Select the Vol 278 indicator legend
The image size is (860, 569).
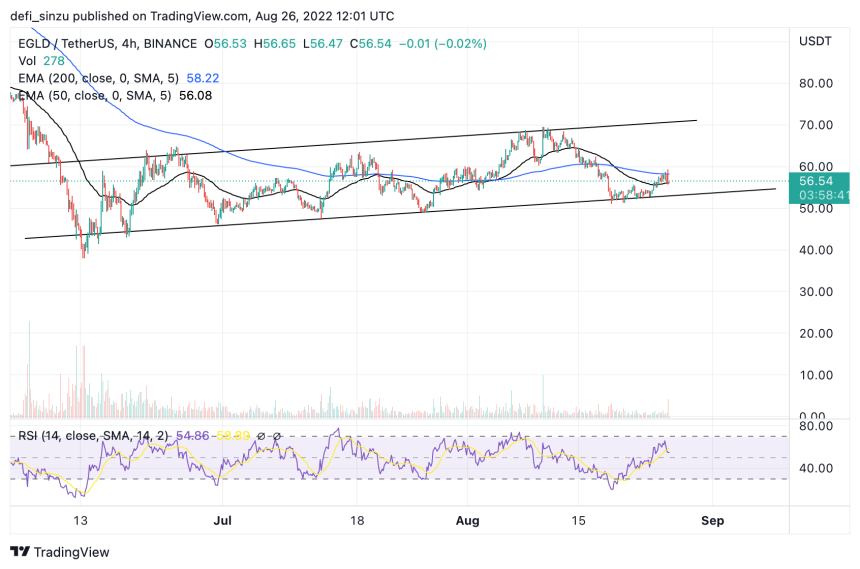pos(42,61)
